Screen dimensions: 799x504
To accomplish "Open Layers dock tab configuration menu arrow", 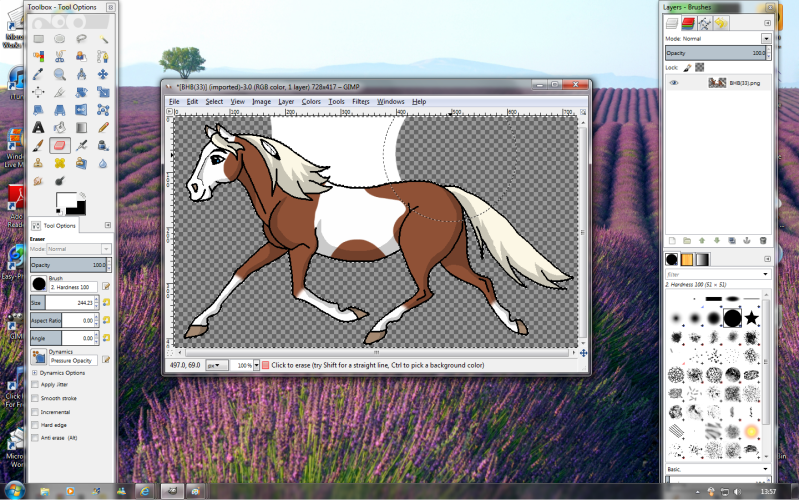I will coord(767,23).
